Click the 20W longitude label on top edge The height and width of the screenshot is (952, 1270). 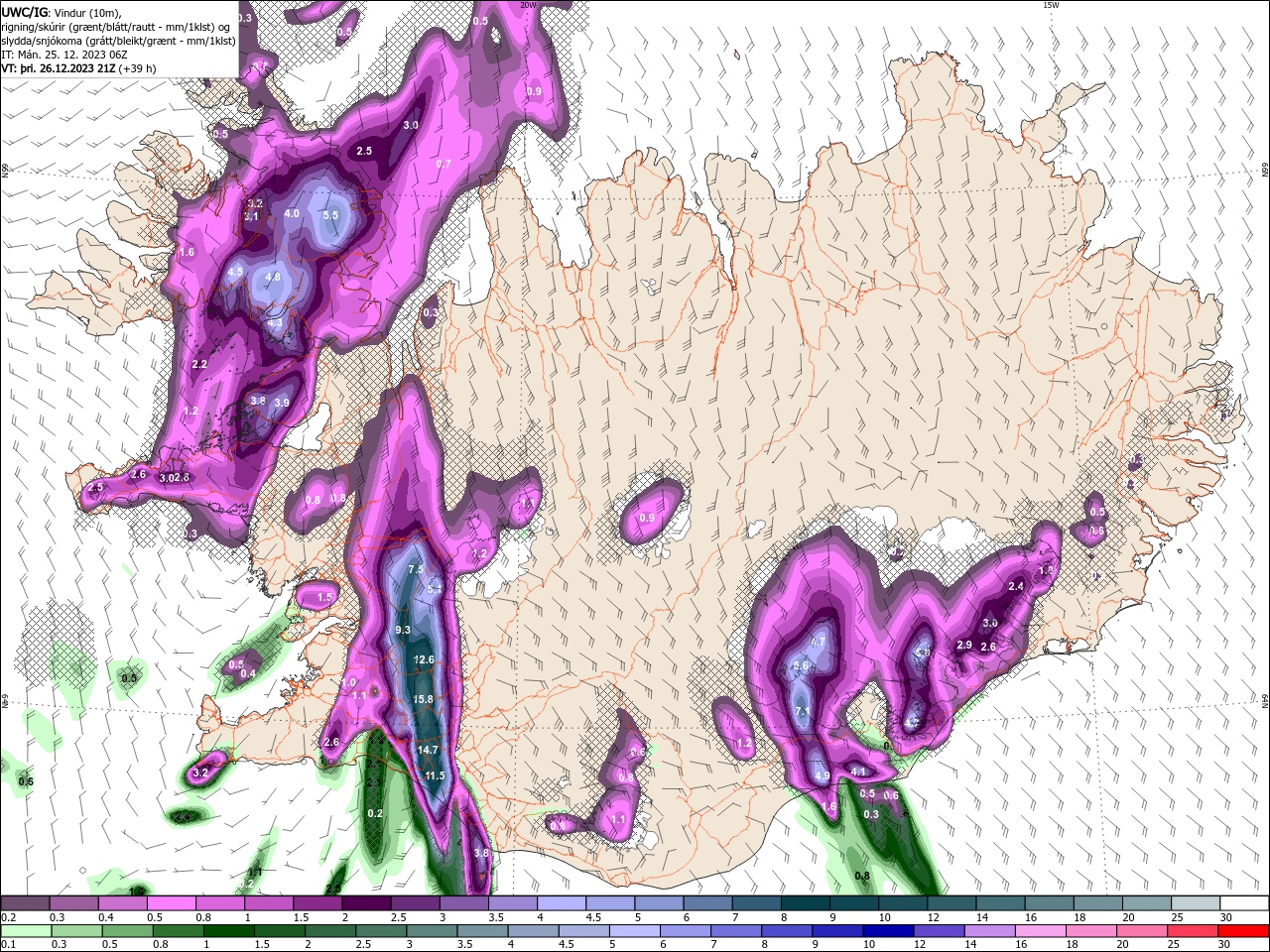(x=528, y=5)
